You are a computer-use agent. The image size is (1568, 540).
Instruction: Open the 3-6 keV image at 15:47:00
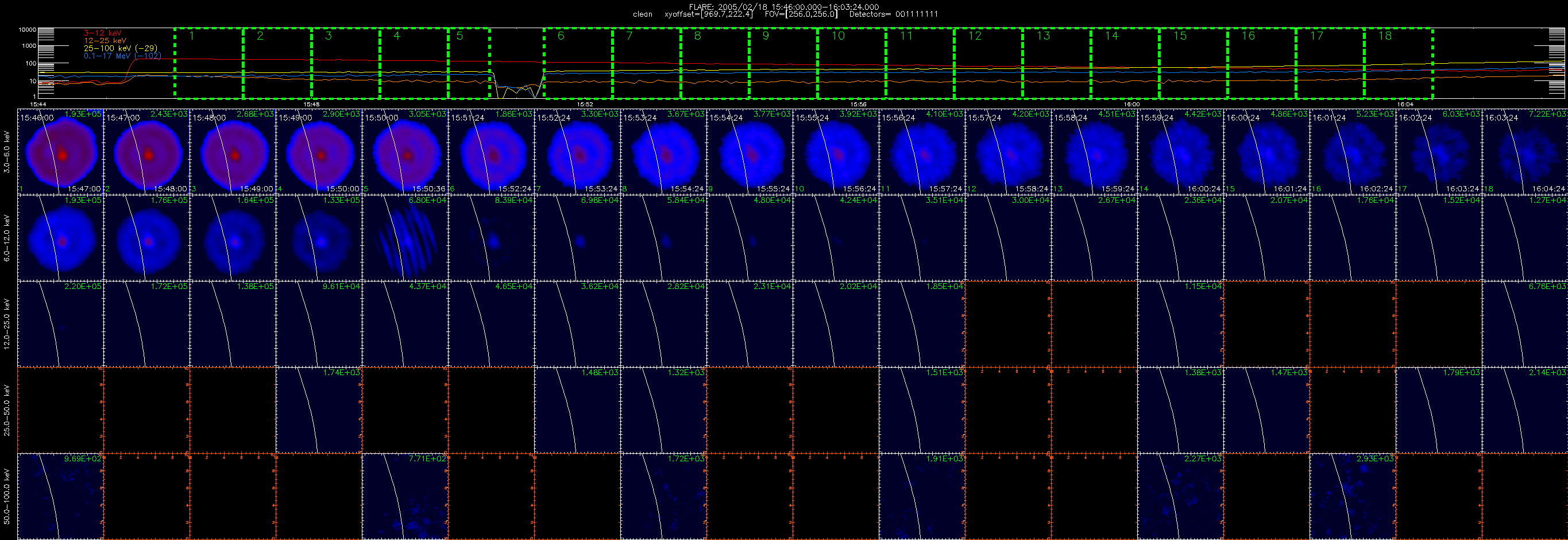[146, 152]
